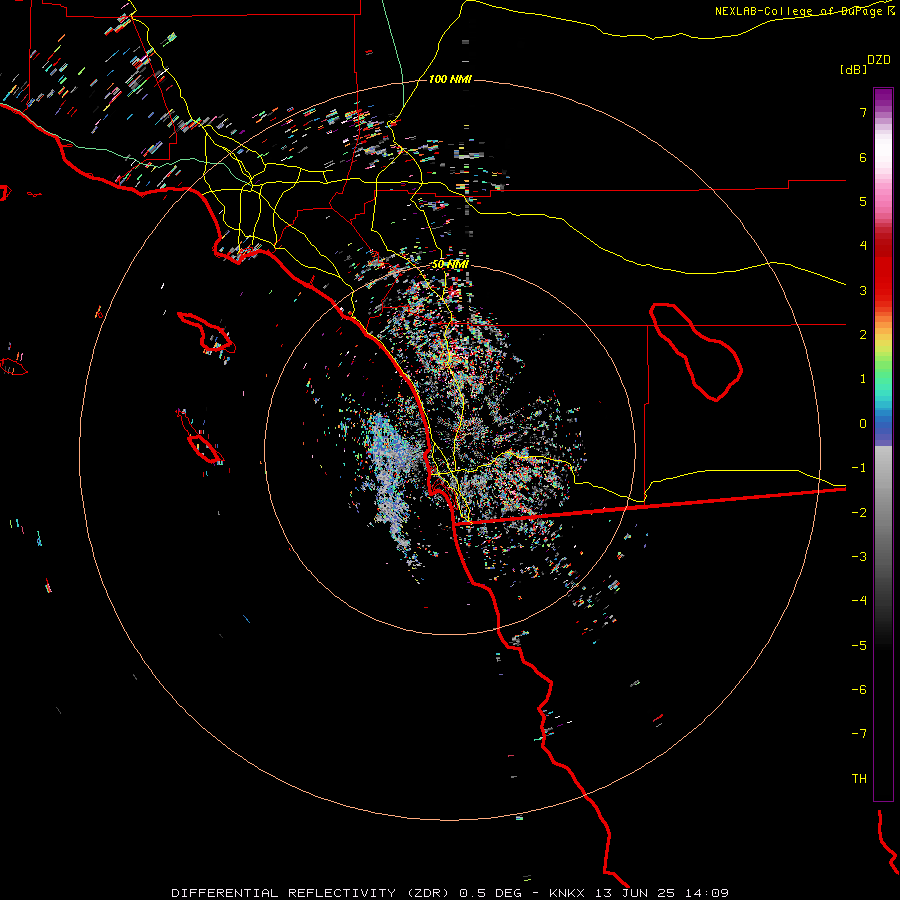Click the 'DZD' legend title

pos(879,60)
